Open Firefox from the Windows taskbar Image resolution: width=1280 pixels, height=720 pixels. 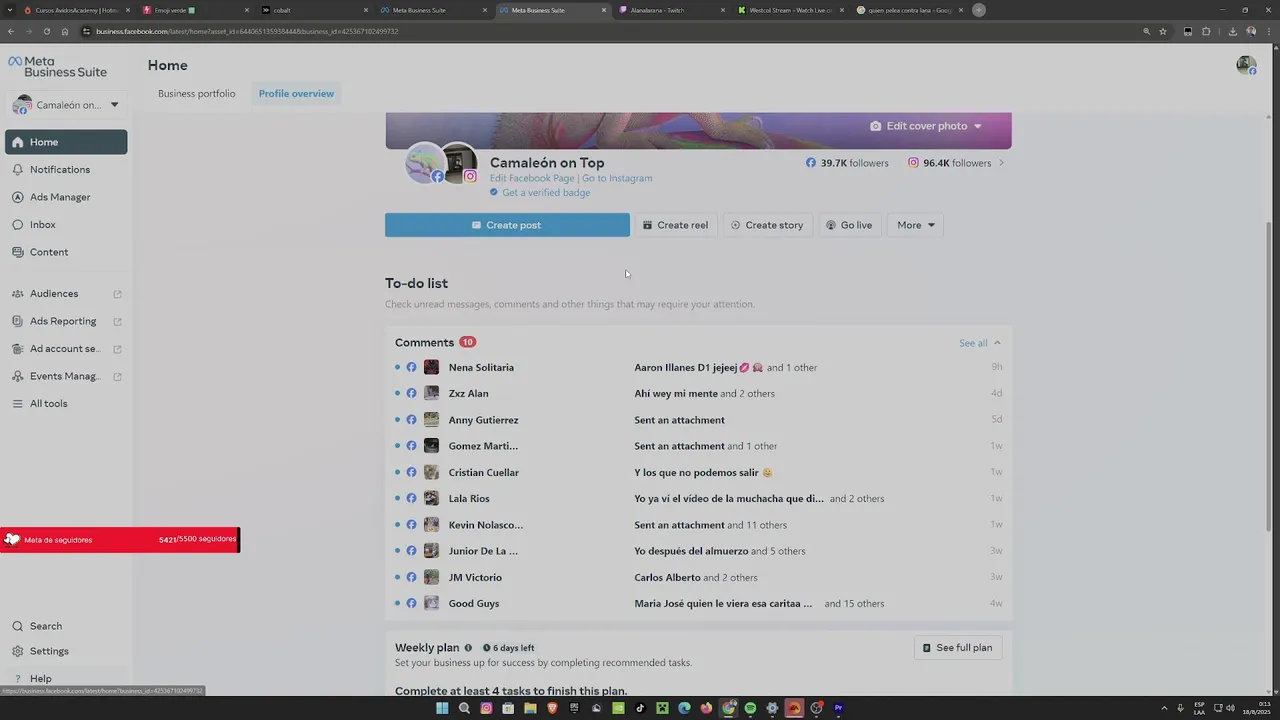(x=706, y=708)
